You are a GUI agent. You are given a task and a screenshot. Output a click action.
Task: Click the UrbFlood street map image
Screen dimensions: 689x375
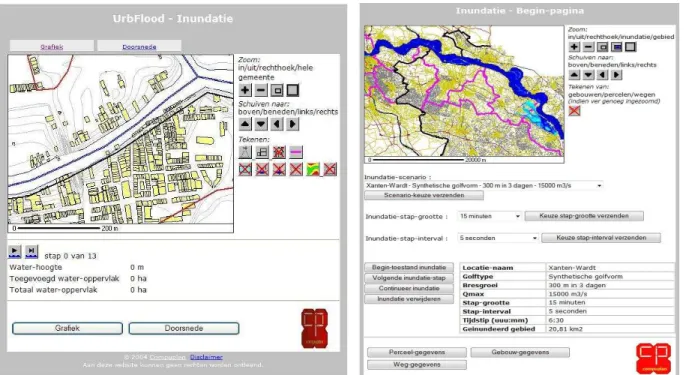120,143
